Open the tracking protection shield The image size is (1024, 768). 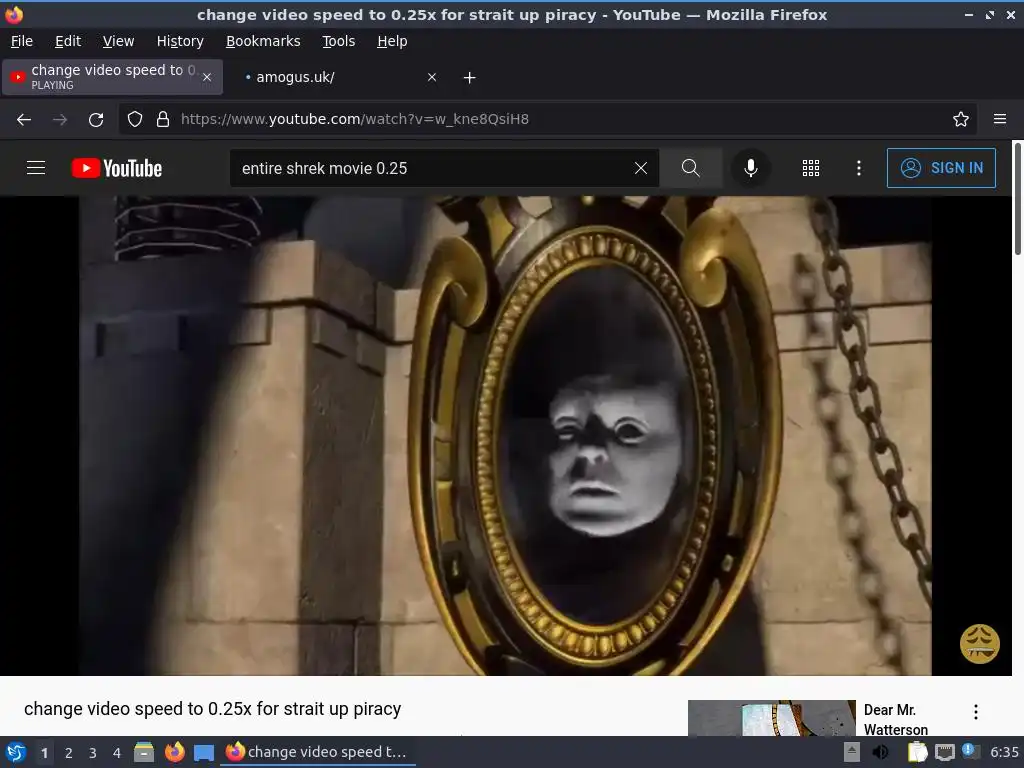click(x=135, y=119)
